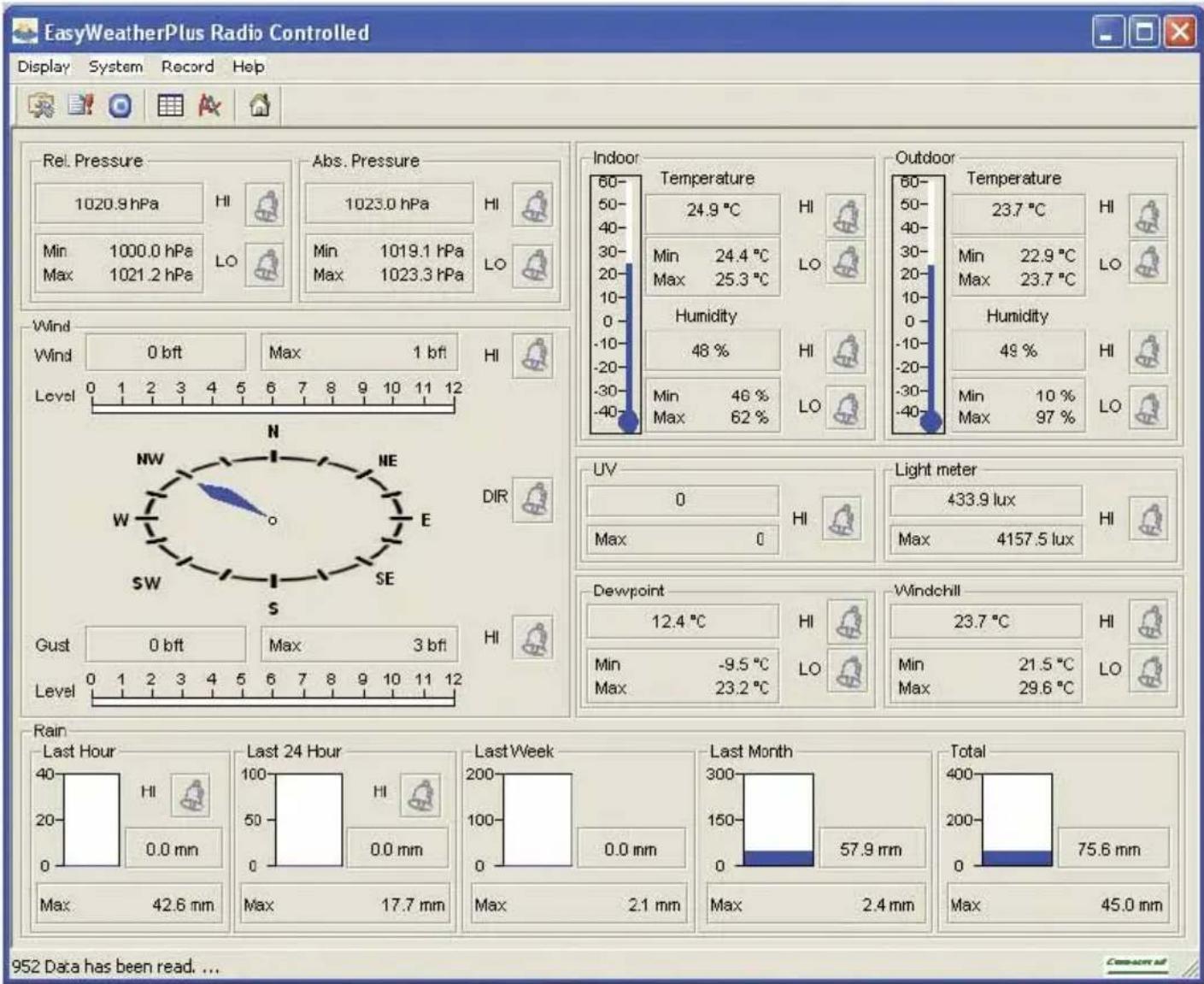The height and width of the screenshot is (984, 1204).
Task: Toggle the Light meter HI alarm bell
Action: [x=1148, y=519]
